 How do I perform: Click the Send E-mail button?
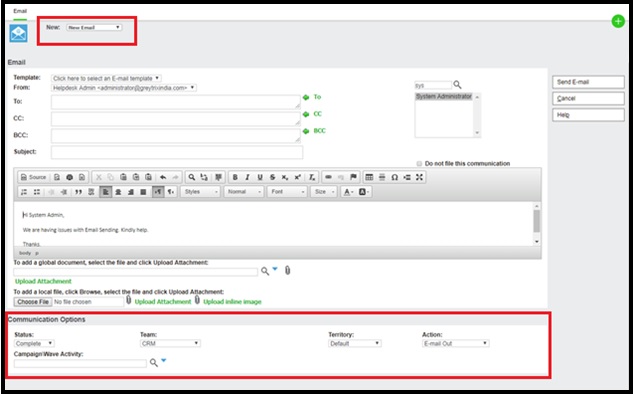588,82
